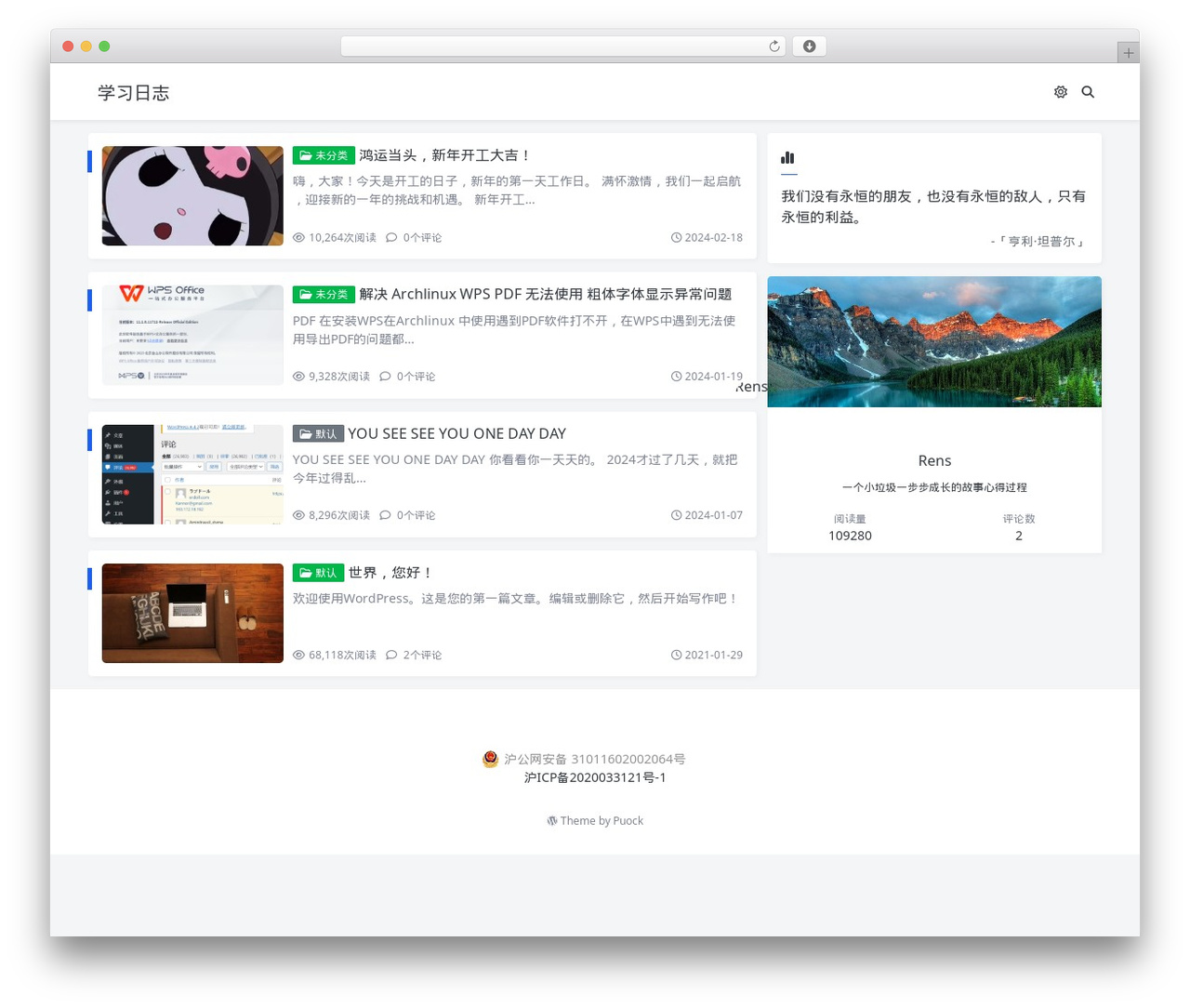Click comment icon on YOU SEE SEE post

[x=385, y=515]
